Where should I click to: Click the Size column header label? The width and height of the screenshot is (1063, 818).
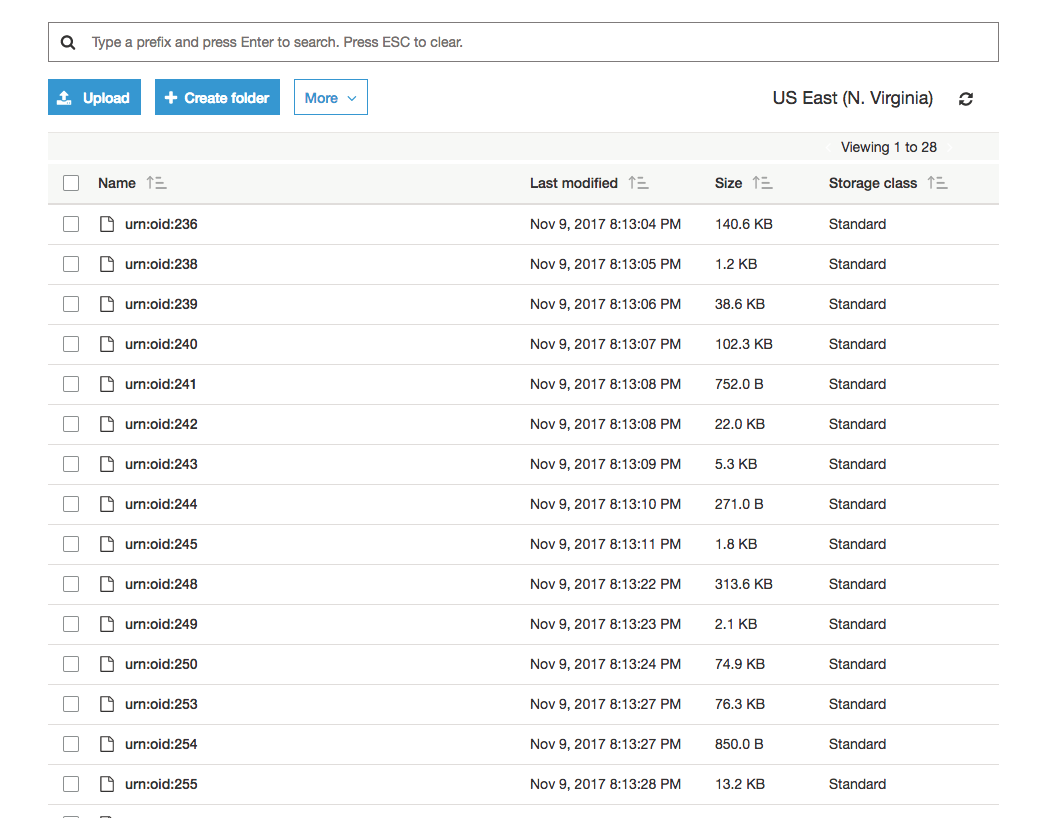[x=728, y=183]
